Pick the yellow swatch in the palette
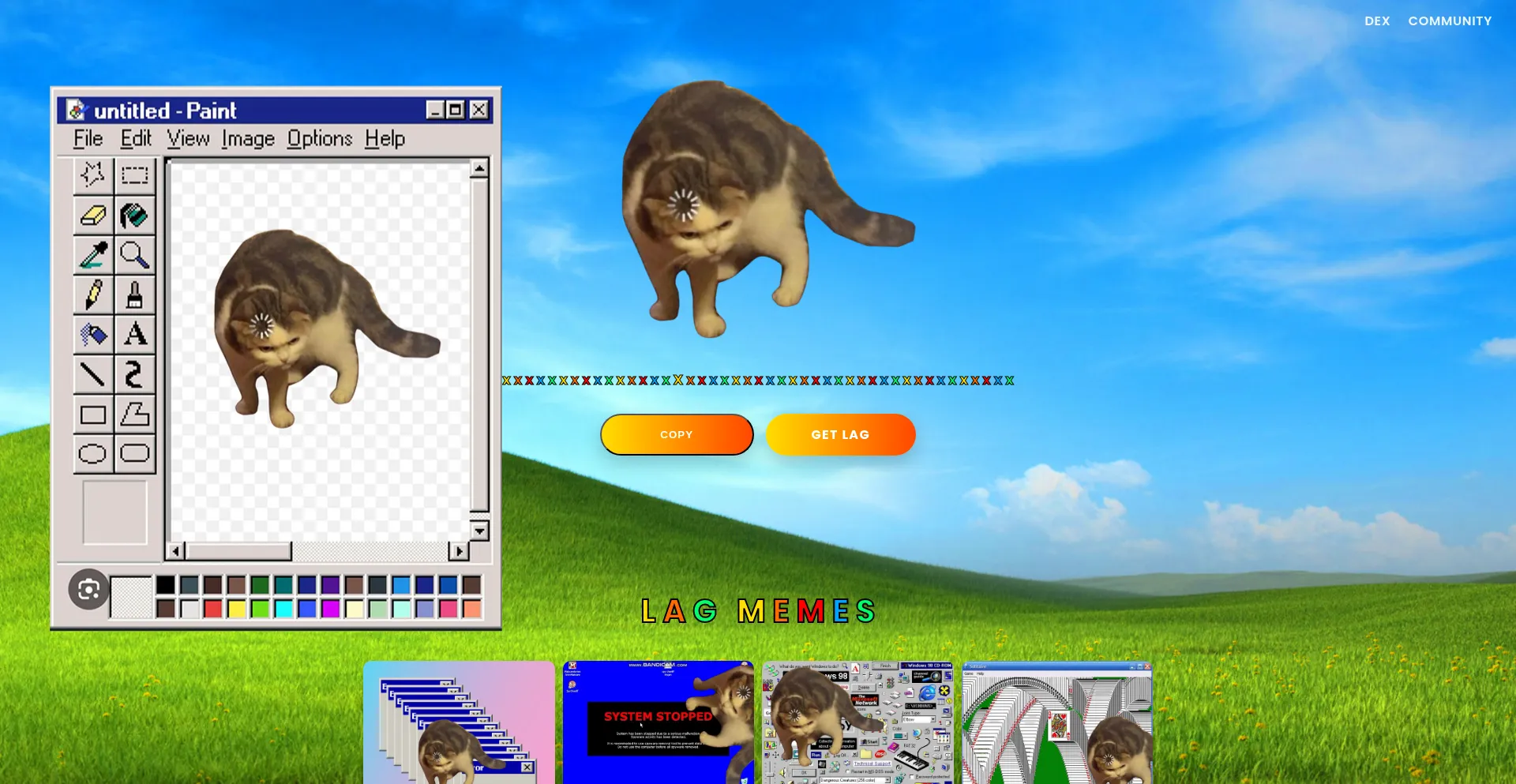This screenshot has width=1516, height=784. (236, 609)
